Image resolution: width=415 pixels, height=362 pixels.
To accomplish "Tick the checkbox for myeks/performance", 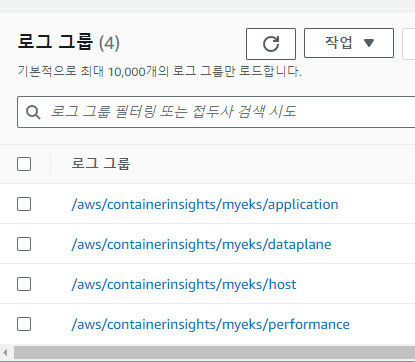I will click(24, 324).
